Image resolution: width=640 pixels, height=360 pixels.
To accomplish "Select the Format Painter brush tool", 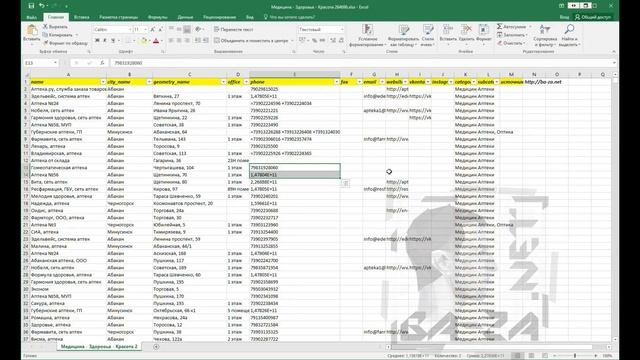I will [65, 43].
